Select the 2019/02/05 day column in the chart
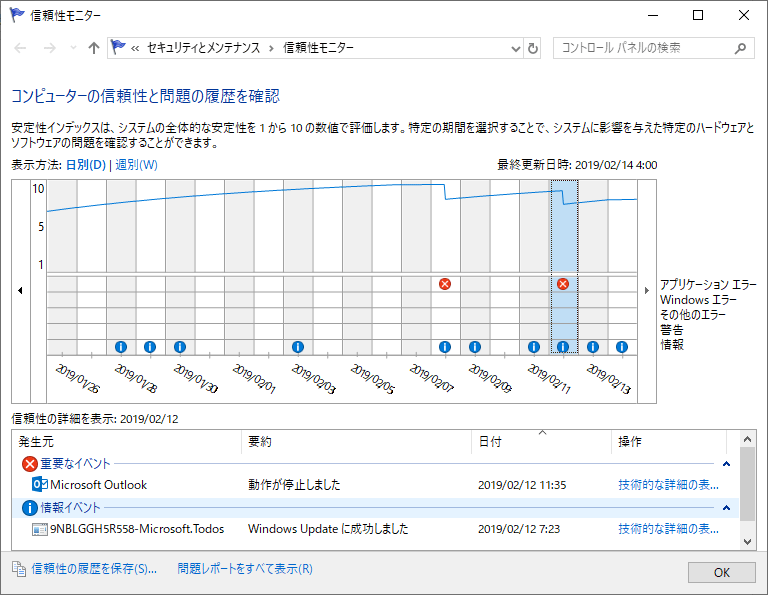 (x=357, y=267)
